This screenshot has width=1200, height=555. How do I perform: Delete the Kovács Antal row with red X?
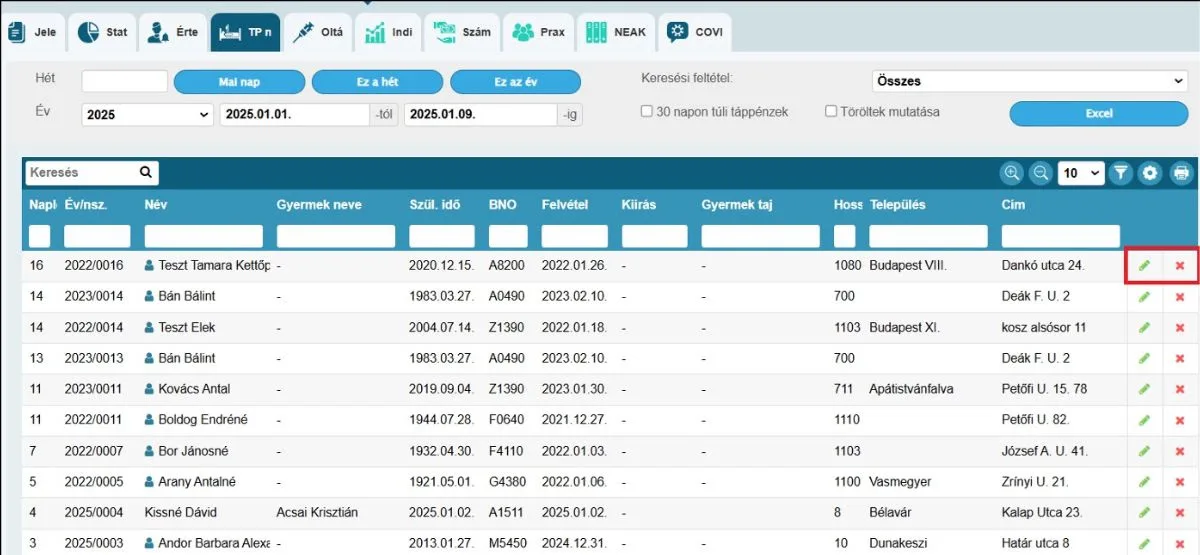[x=1180, y=389]
